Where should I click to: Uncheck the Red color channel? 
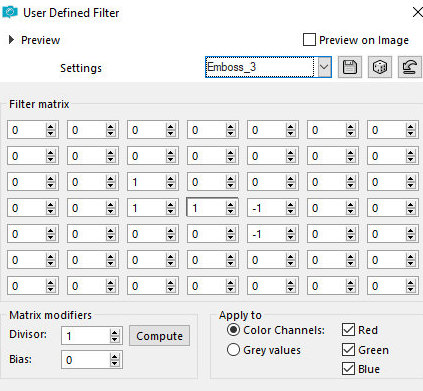point(348,330)
